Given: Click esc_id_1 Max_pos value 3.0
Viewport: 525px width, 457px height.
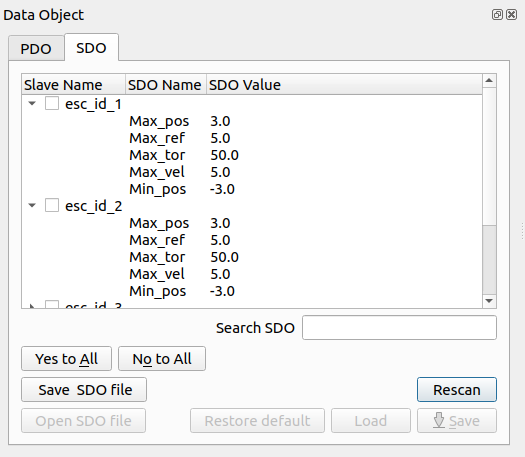Looking at the screenshot, I should pyautogui.click(x=220, y=121).
